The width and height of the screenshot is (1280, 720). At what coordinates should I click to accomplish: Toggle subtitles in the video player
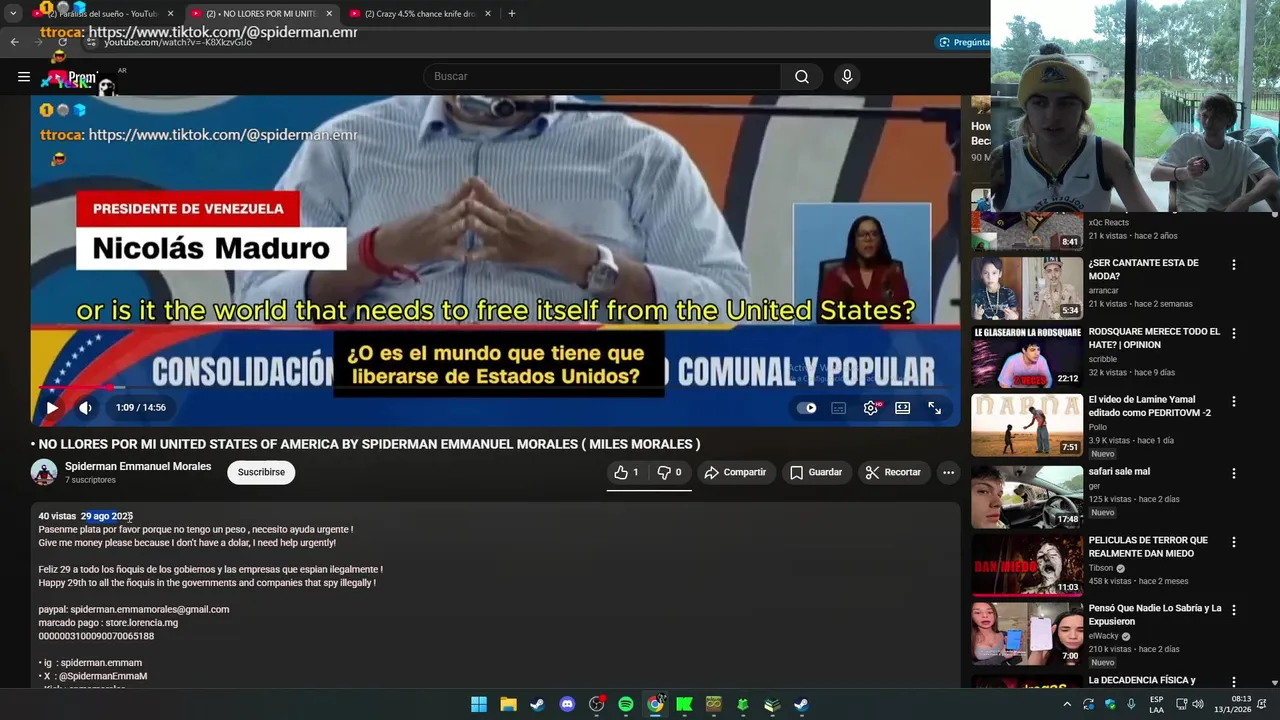(x=839, y=408)
